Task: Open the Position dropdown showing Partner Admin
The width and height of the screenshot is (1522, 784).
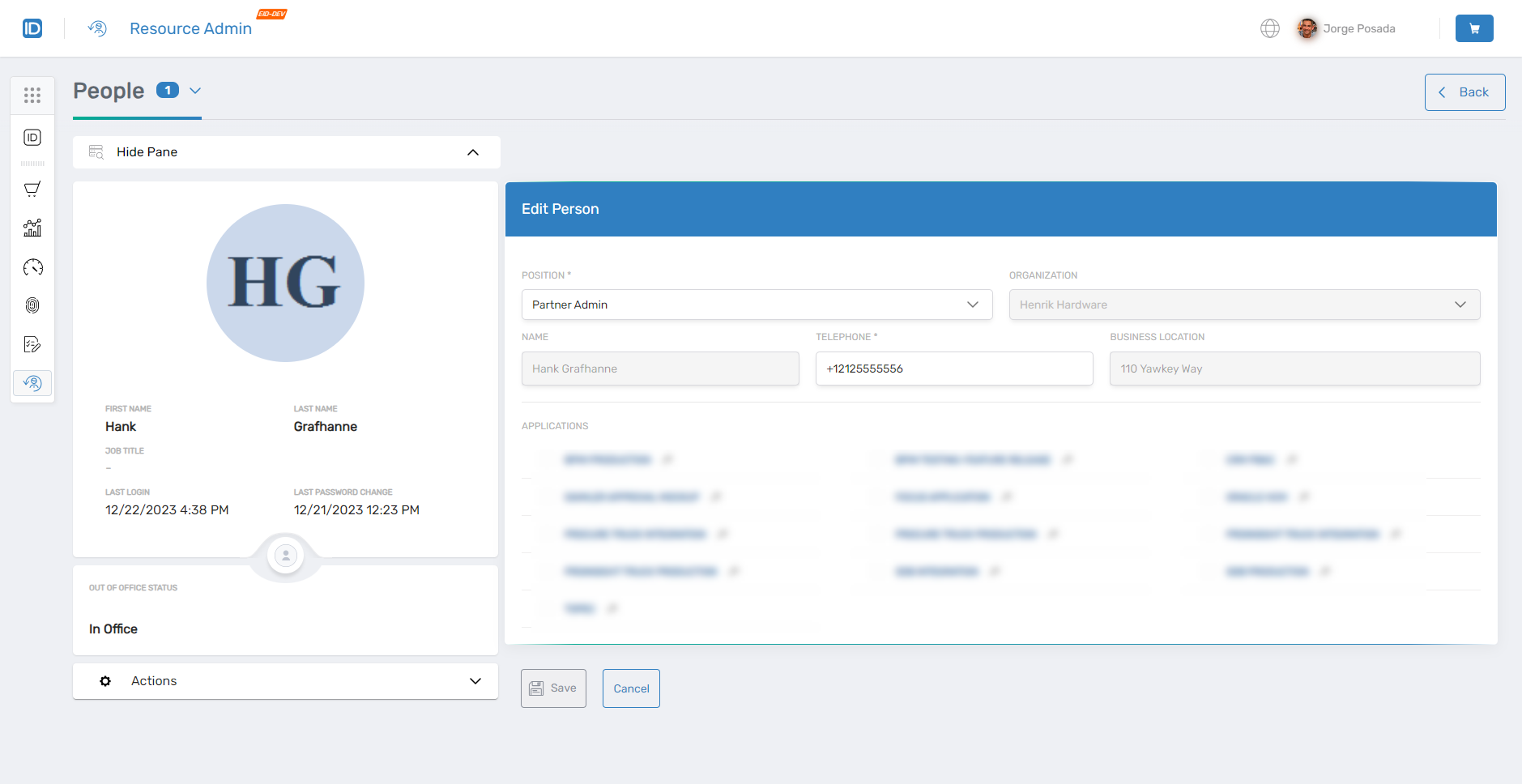Action: click(x=973, y=305)
